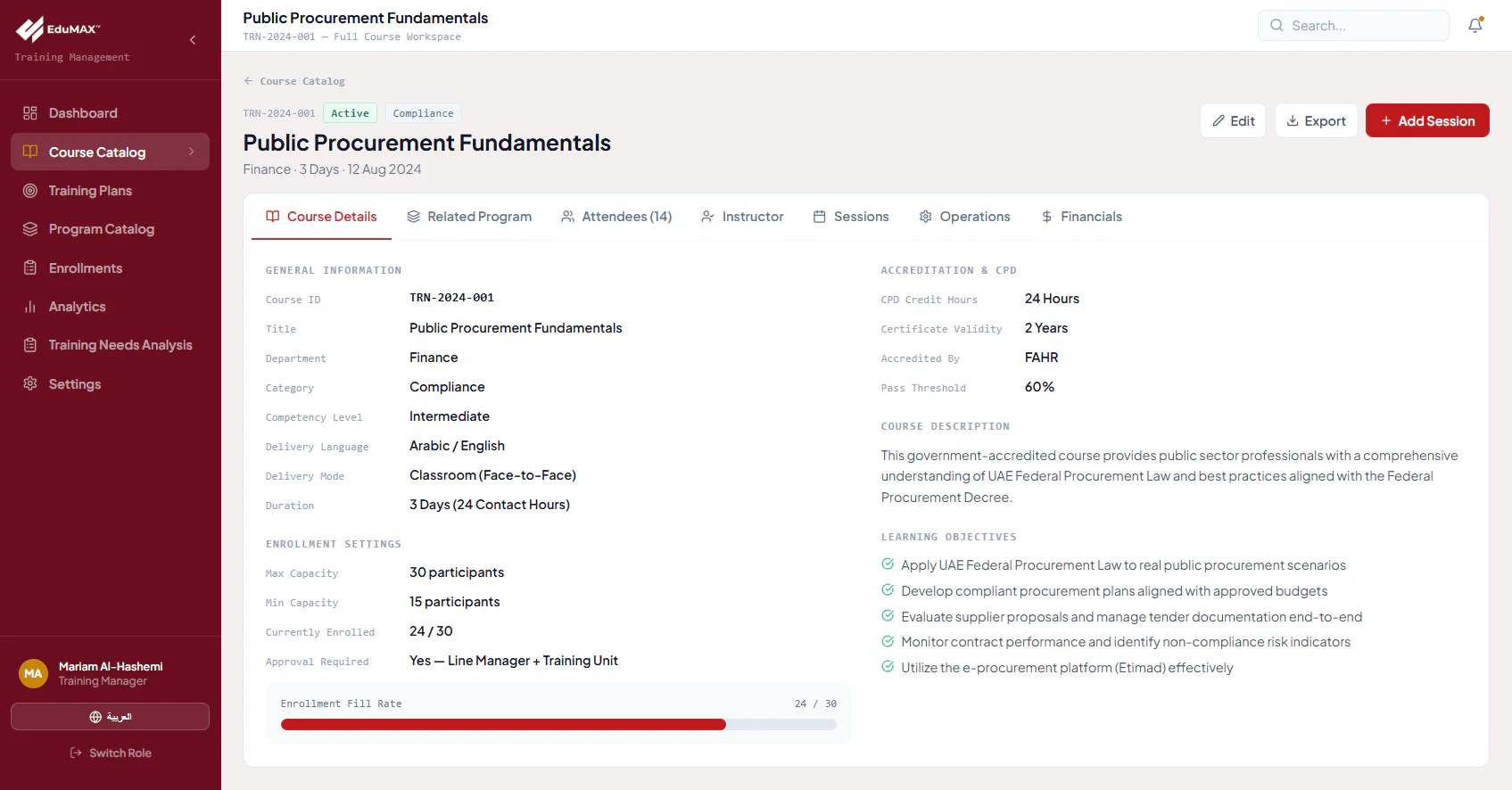The height and width of the screenshot is (790, 1512).
Task: Click check icon beside Apply UAE Federal Procurement Law
Action: click(888, 564)
